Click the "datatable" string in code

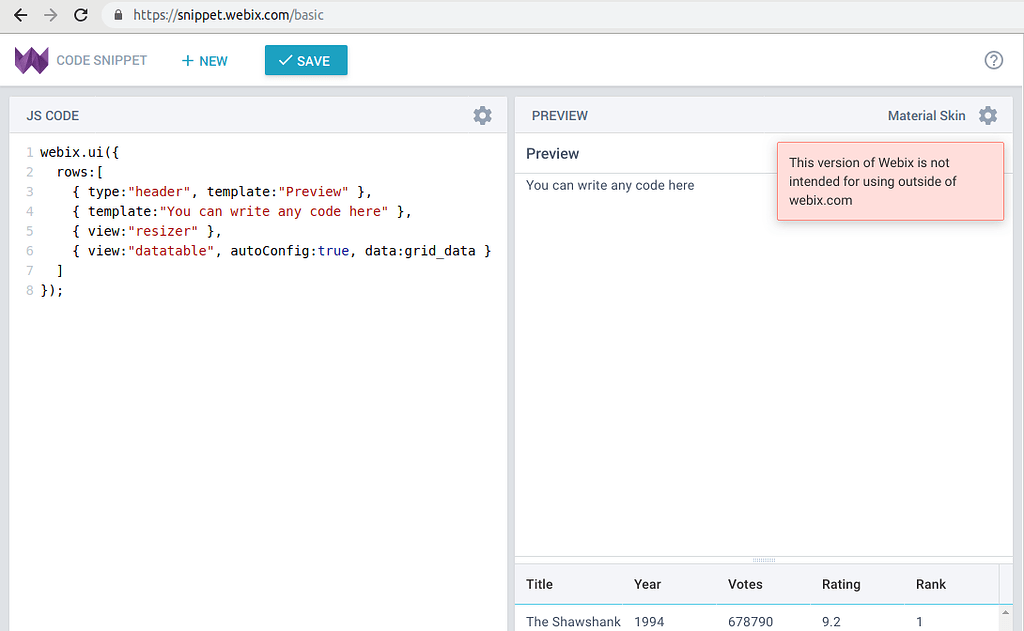[170, 250]
